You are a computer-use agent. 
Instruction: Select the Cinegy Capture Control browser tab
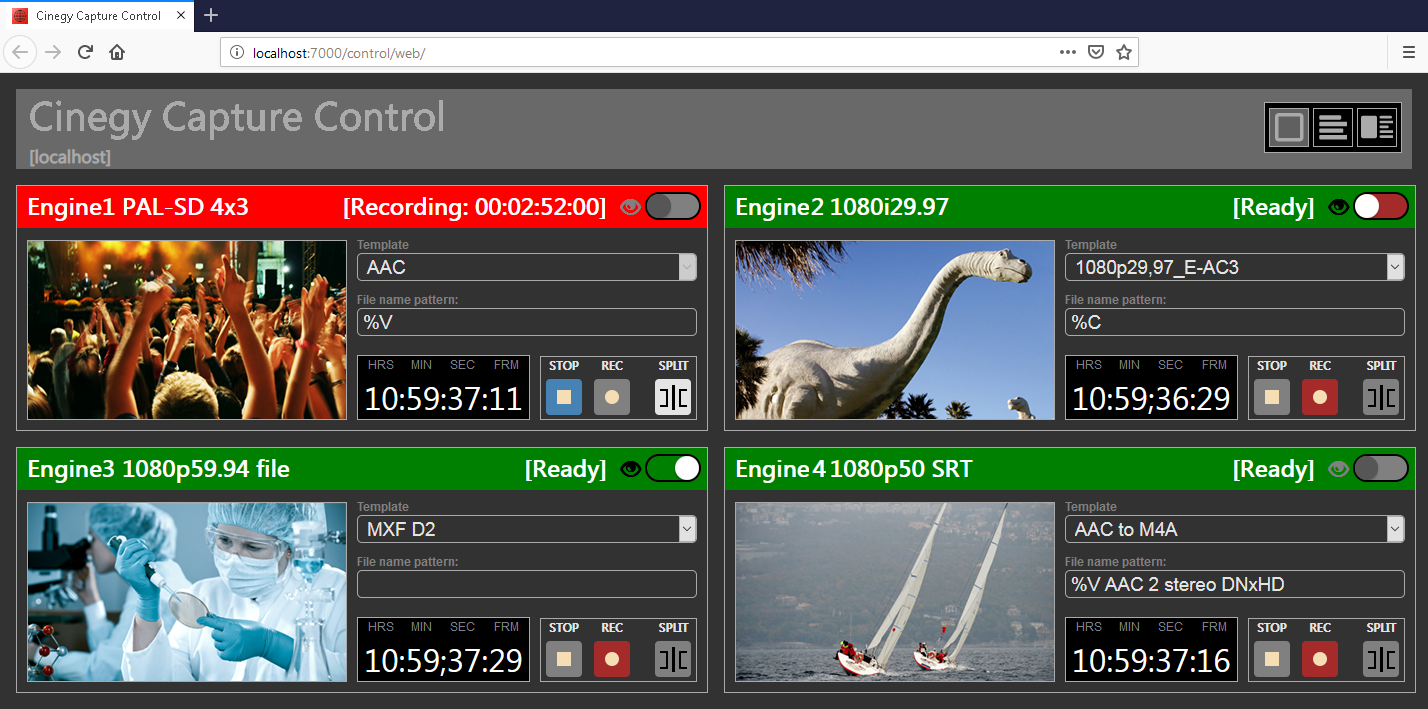[97, 15]
